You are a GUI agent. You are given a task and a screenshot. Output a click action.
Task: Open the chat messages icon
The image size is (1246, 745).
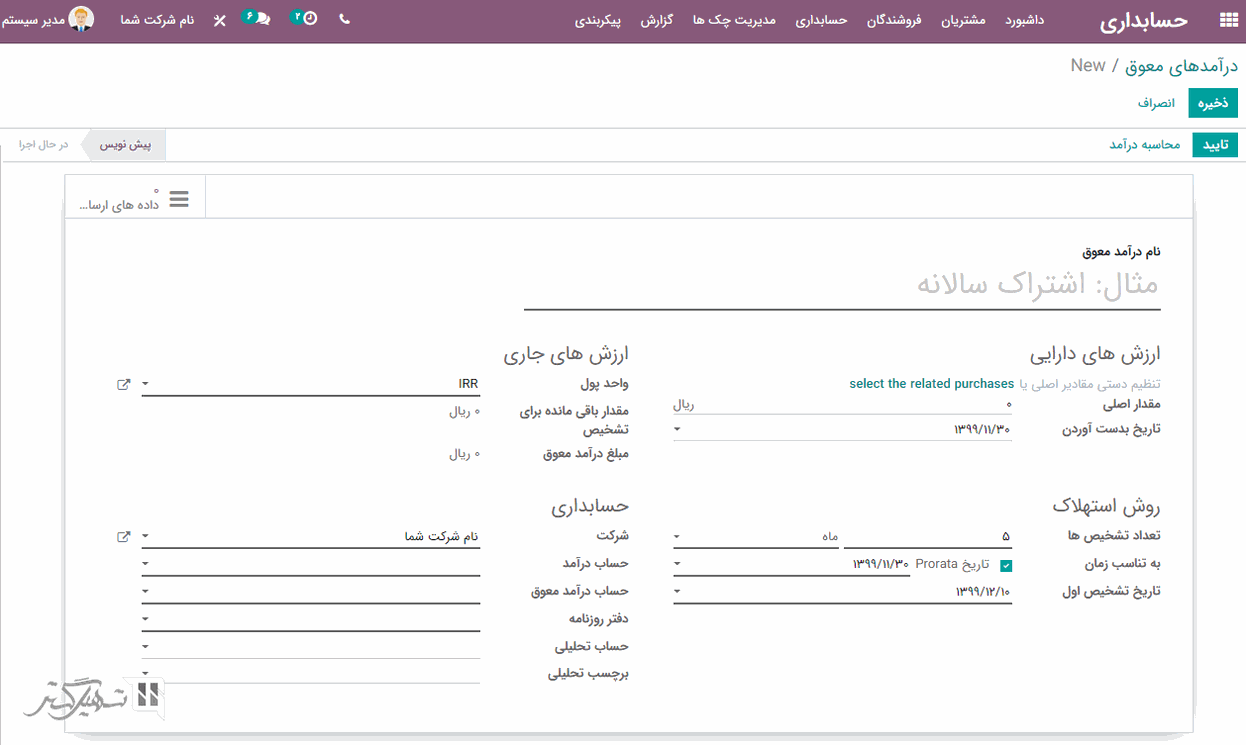258,18
